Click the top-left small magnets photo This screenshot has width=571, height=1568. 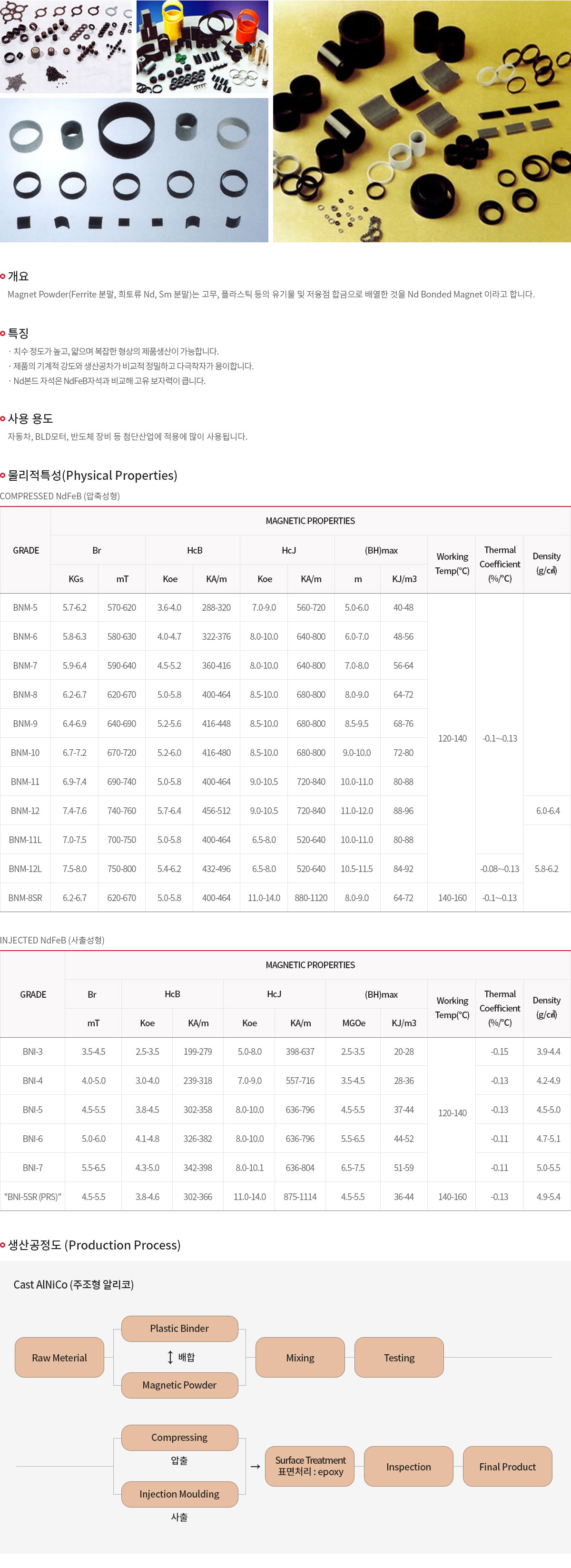[x=66, y=47]
